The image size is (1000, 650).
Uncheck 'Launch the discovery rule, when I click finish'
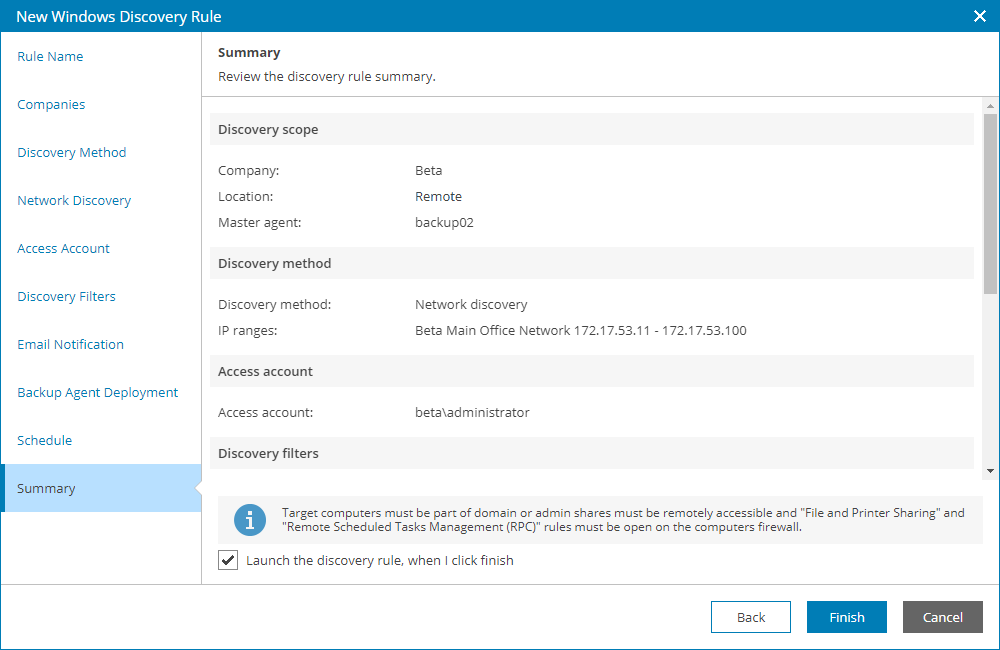pyautogui.click(x=228, y=560)
